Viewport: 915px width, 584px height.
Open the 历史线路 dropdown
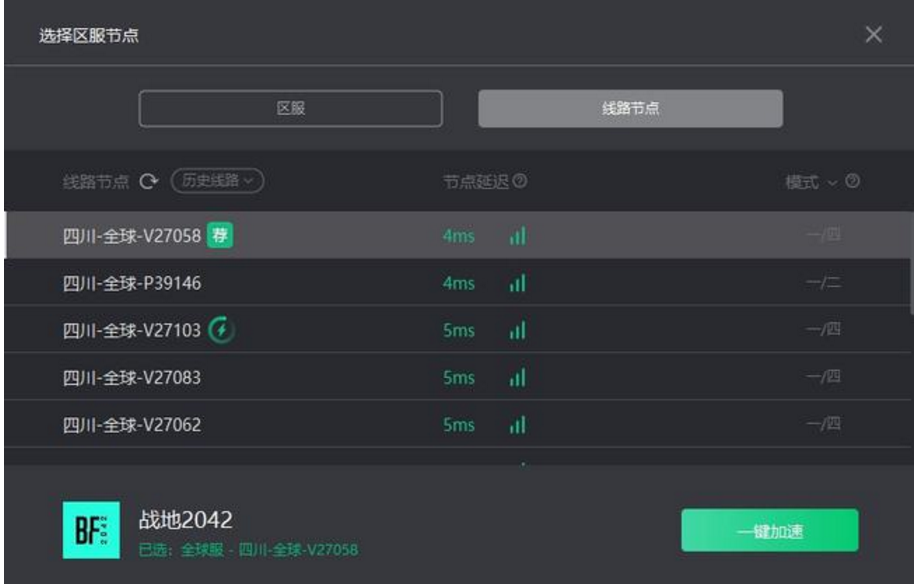(x=217, y=181)
